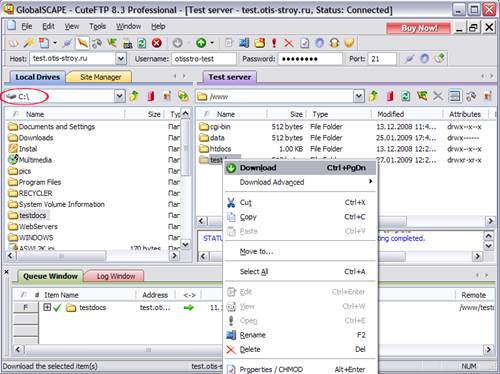Close the queue pane with small x
500x374 pixels.
[x=6, y=272]
